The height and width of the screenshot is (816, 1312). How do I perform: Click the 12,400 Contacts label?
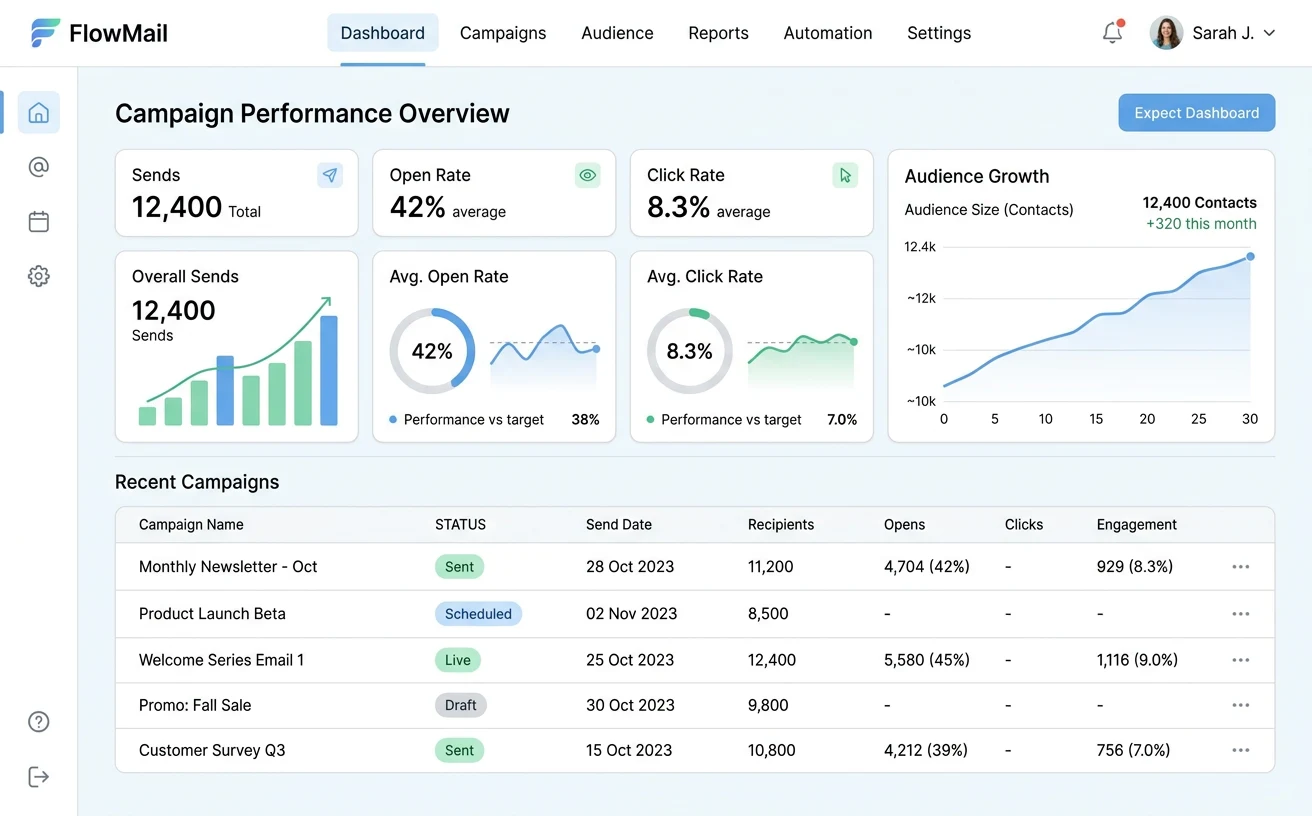pos(1200,202)
